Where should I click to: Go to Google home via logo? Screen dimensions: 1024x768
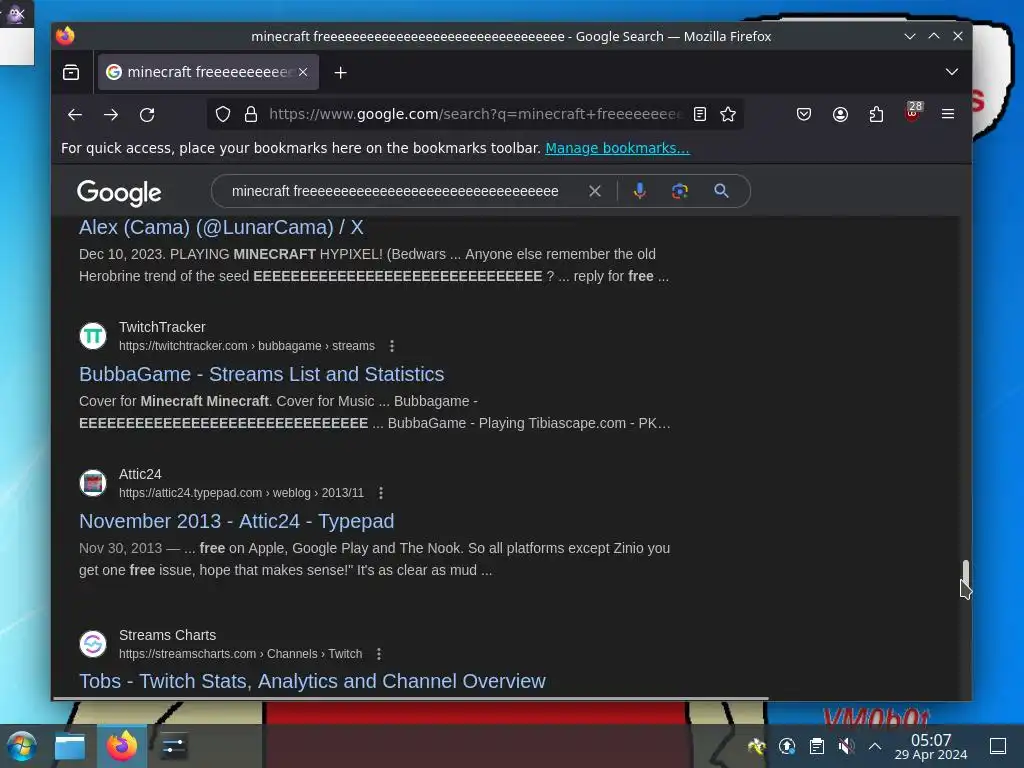(119, 193)
